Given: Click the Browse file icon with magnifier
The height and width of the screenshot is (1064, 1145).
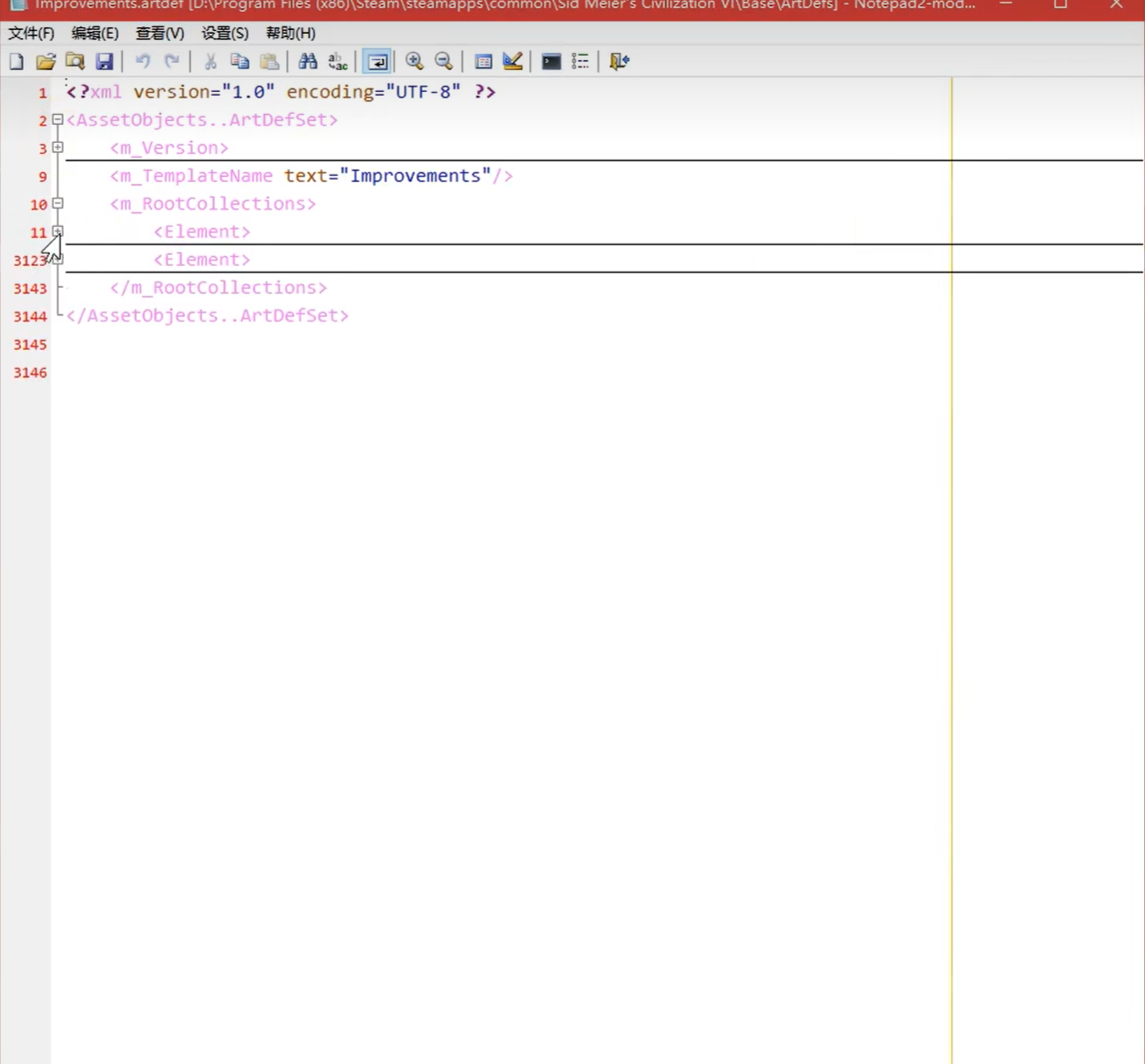Looking at the screenshot, I should point(75,62).
